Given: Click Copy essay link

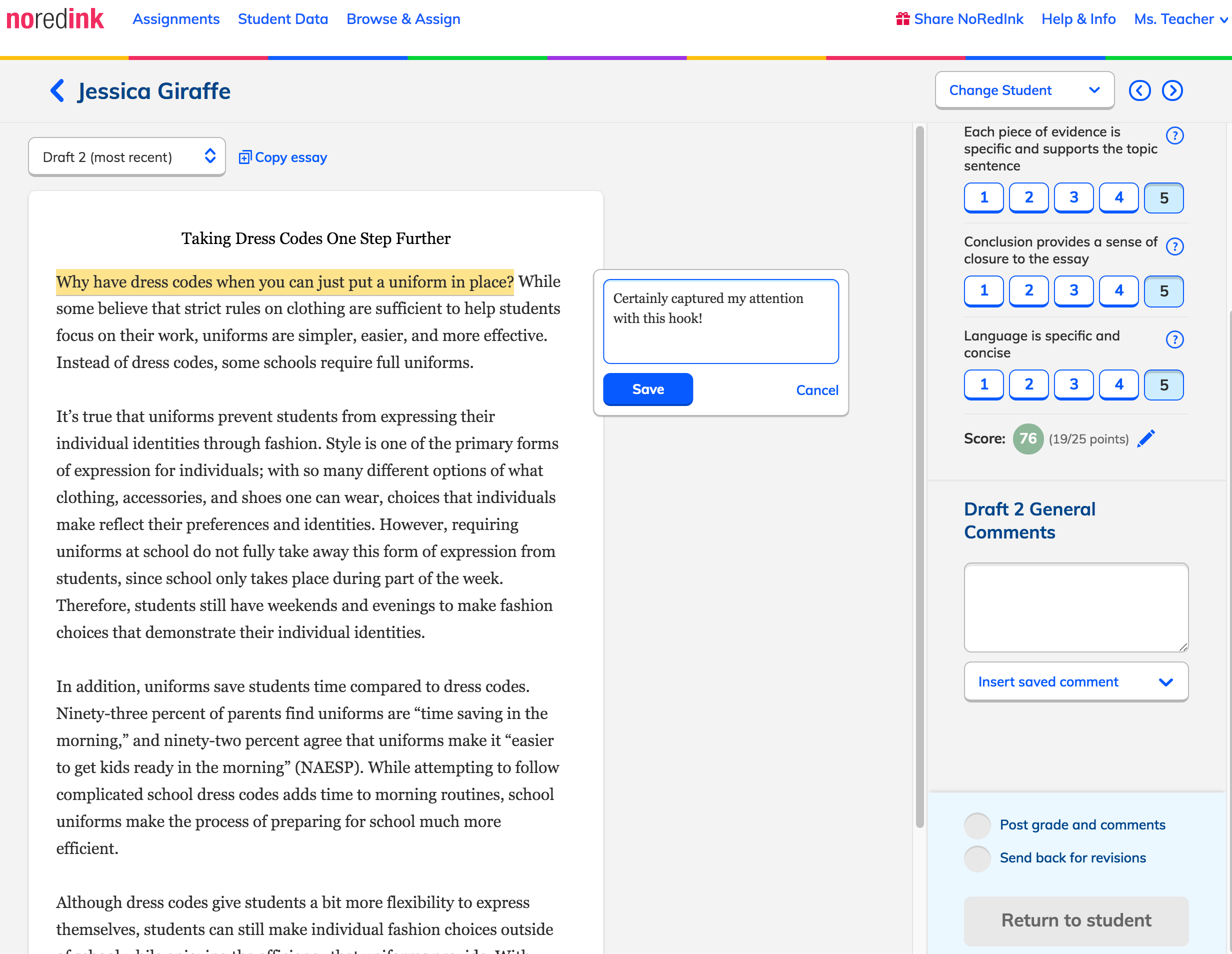Looking at the screenshot, I should pyautogui.click(x=290, y=157).
